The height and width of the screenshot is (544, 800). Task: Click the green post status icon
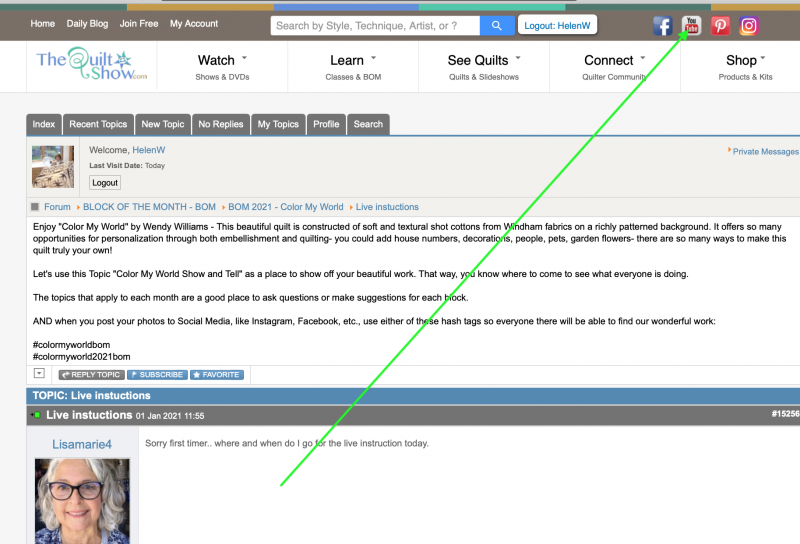pos(36,414)
